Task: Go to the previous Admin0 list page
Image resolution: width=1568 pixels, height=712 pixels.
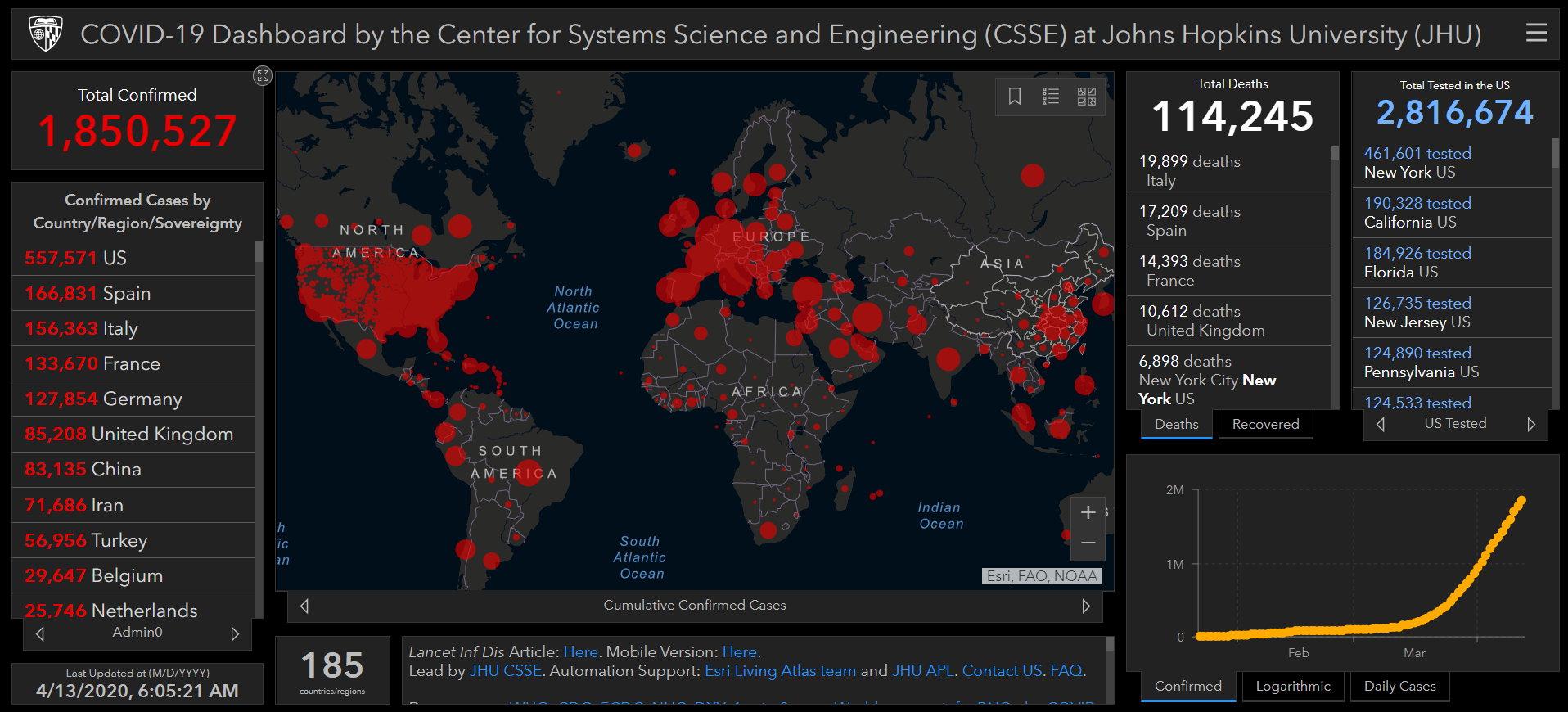Action: [x=40, y=633]
